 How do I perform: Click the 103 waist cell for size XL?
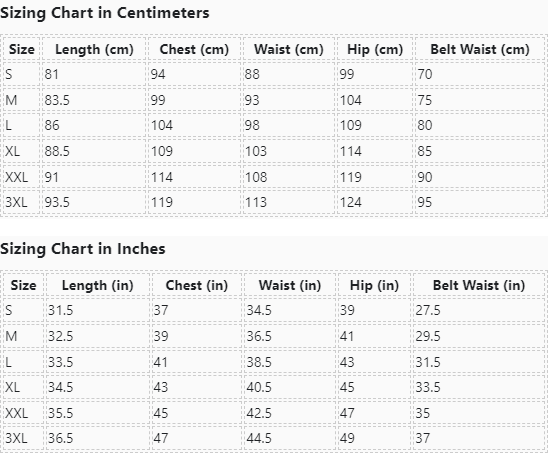click(x=289, y=151)
